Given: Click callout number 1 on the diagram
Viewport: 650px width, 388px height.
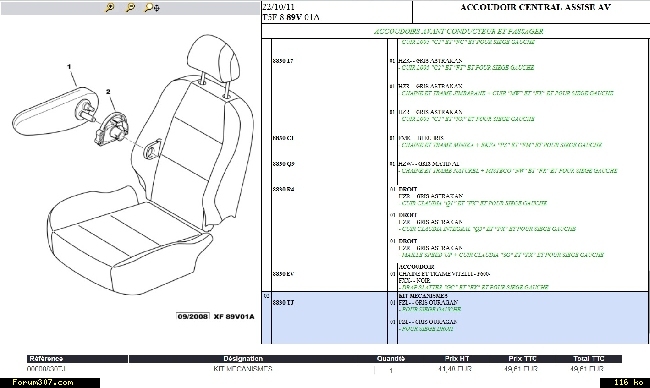Looking at the screenshot, I should (69, 66).
